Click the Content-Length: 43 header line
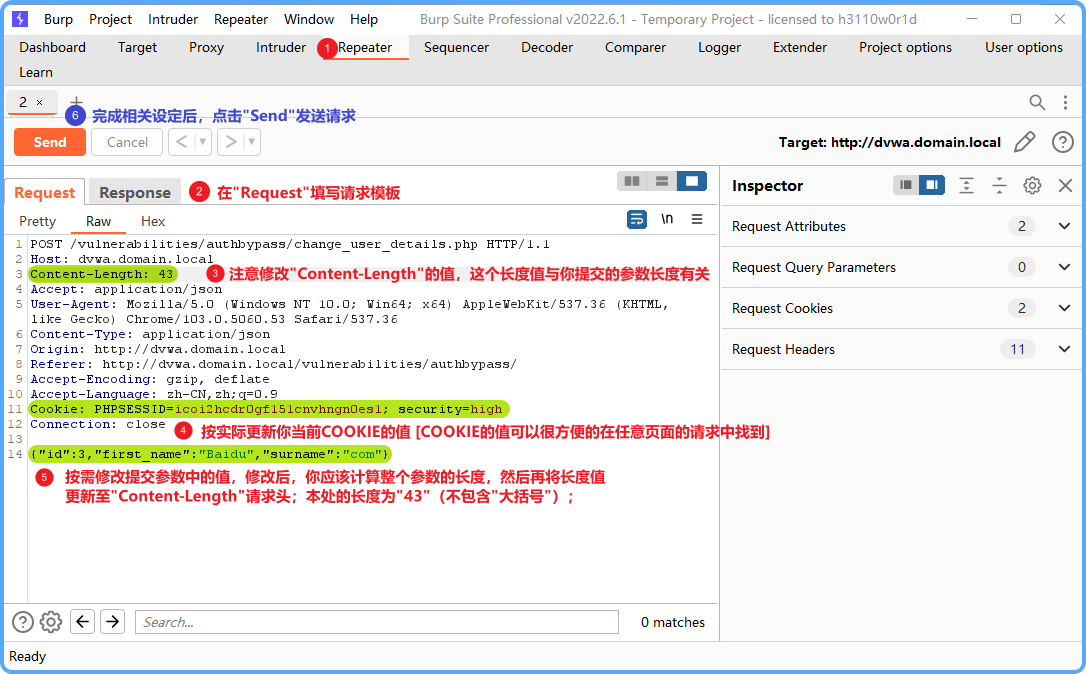The image size is (1086, 674). pos(102,274)
